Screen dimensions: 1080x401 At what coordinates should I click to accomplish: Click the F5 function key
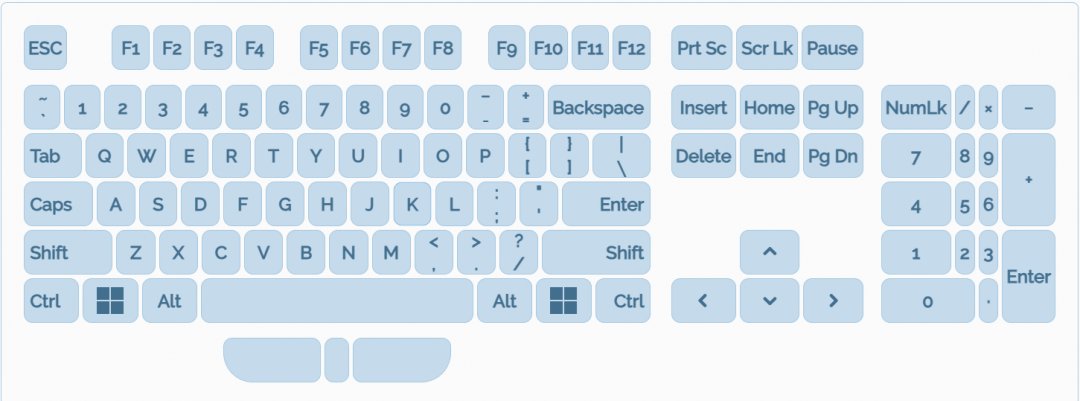(x=318, y=48)
